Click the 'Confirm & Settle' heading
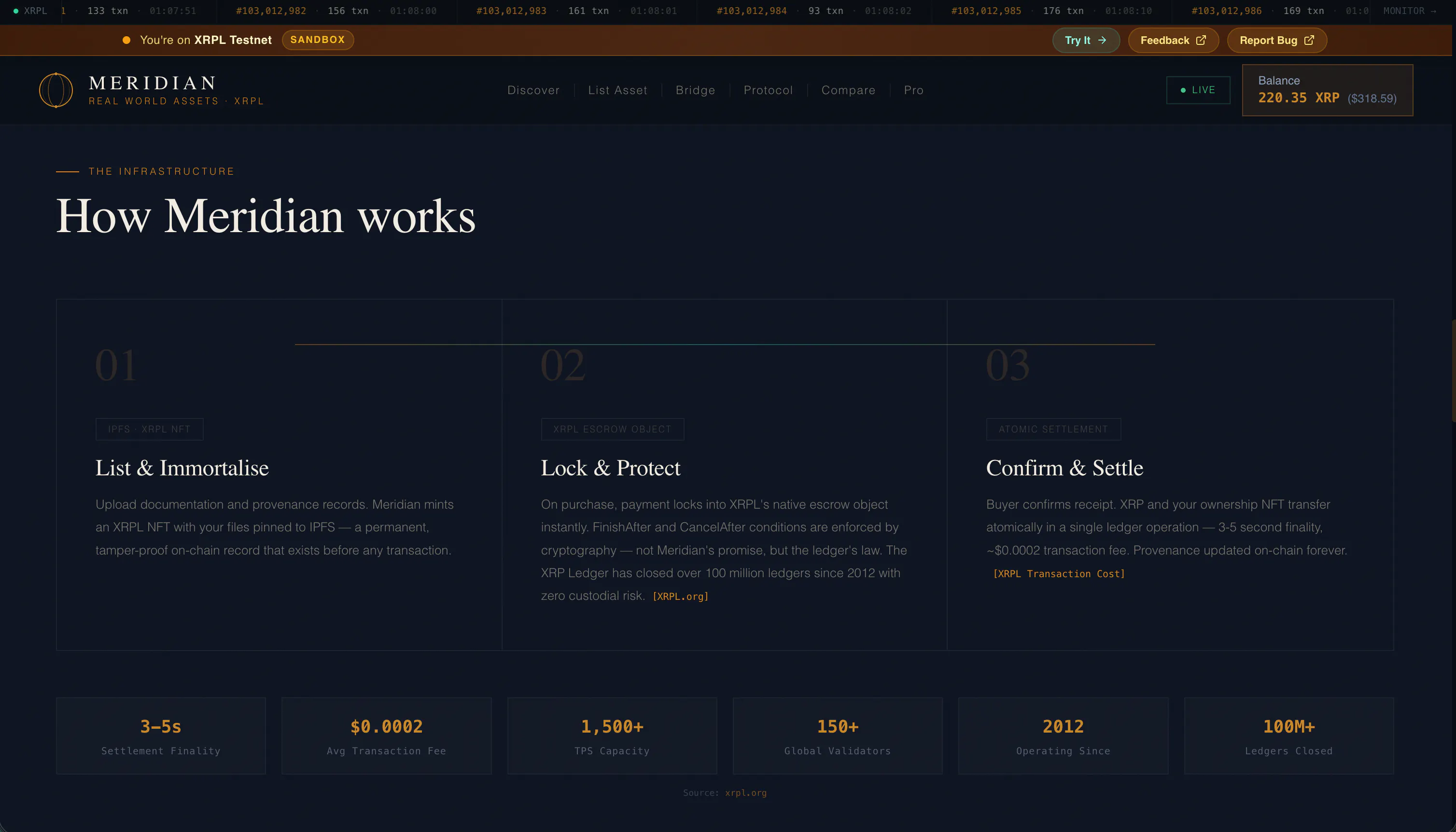This screenshot has width=1456, height=832. 1064,468
